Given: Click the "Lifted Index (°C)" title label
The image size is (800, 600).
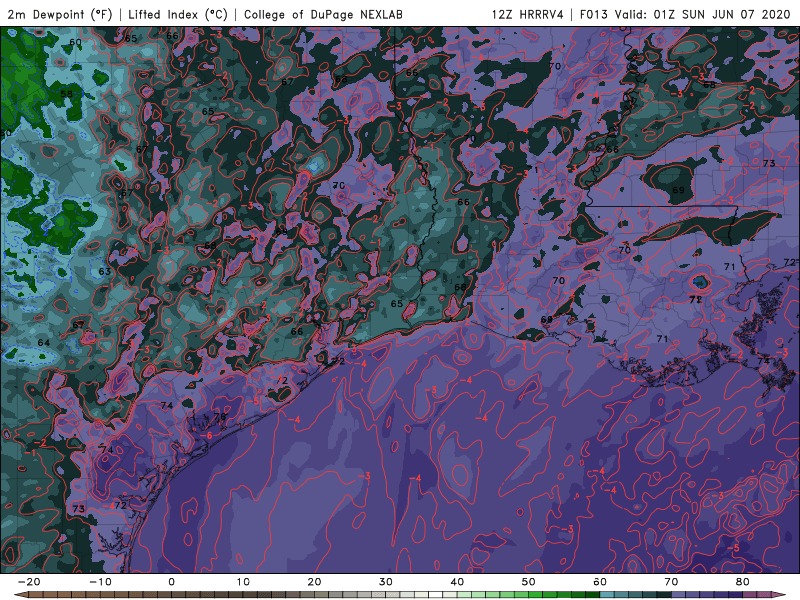Looking at the screenshot, I should click(x=178, y=14).
